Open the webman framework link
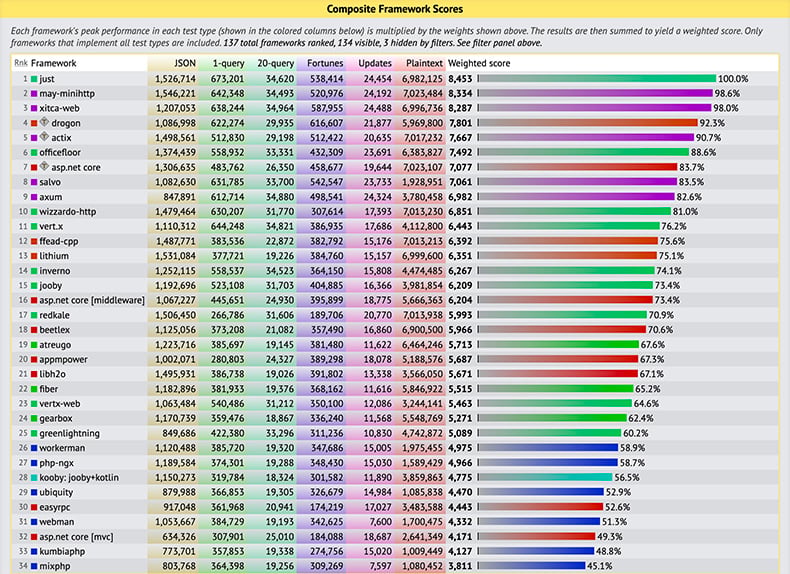The height and width of the screenshot is (574, 790). pyautogui.click(x=56, y=522)
